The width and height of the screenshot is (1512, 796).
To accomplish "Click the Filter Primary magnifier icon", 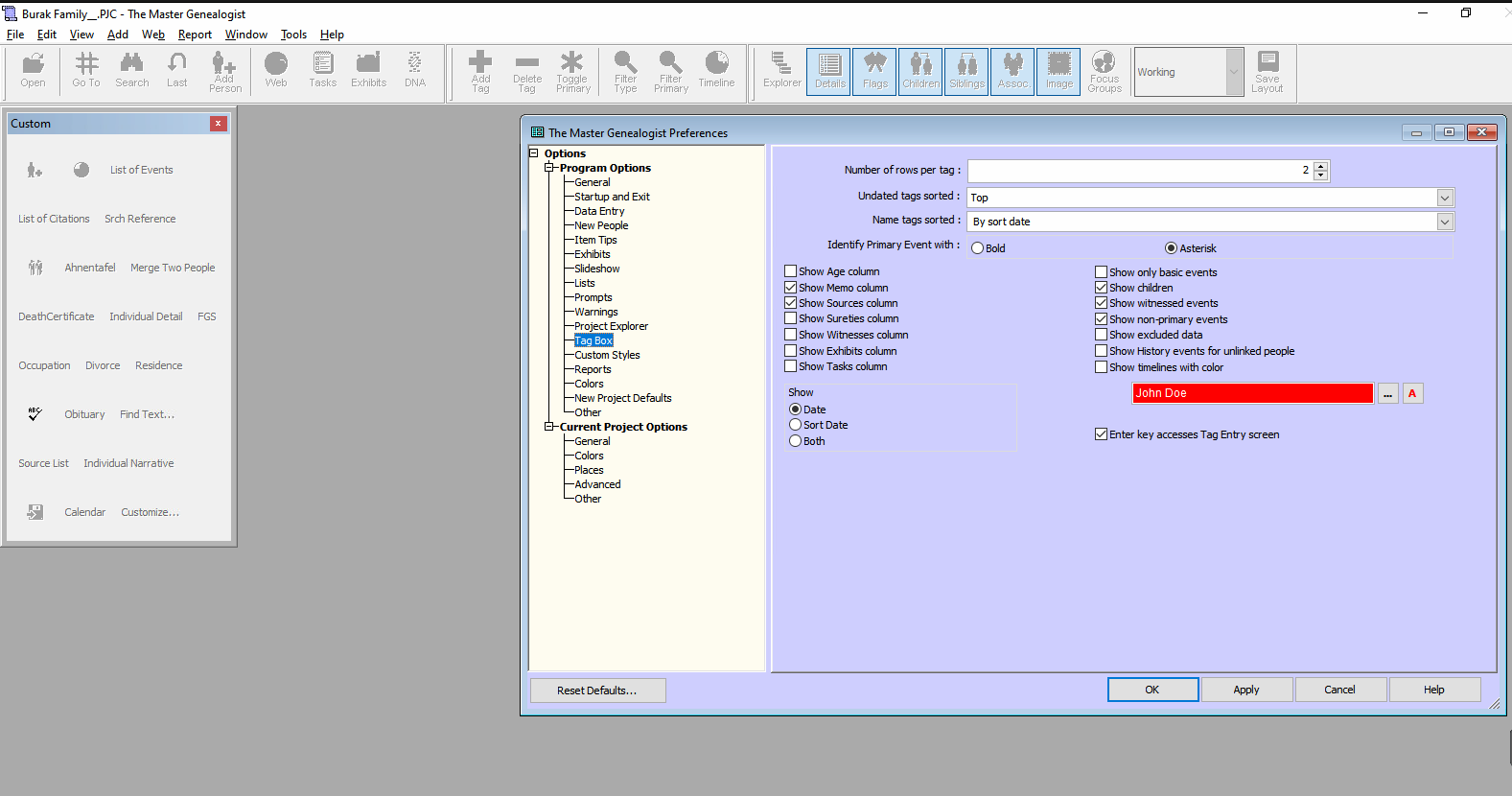I will (x=671, y=72).
